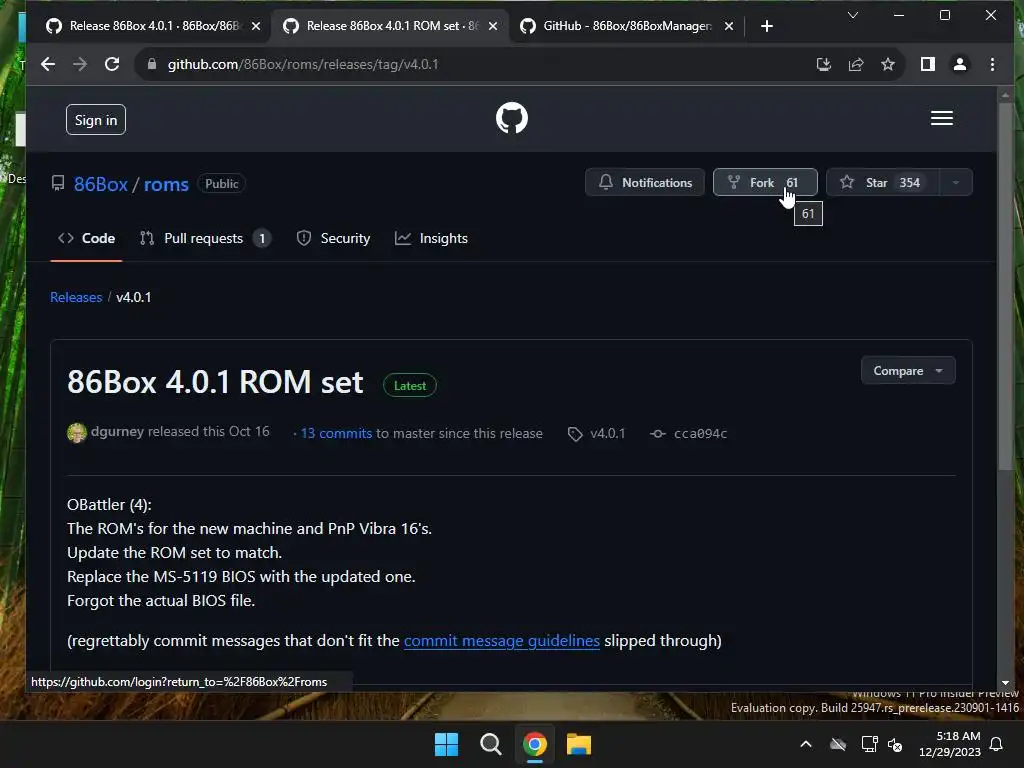Open the 13 commits link

(336, 434)
